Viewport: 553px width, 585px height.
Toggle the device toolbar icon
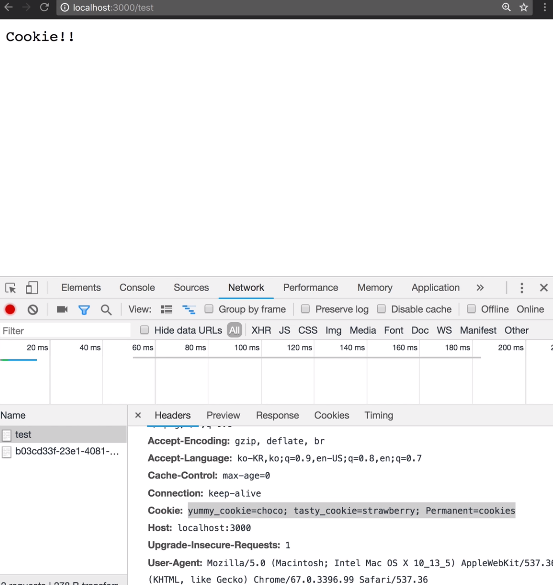pos(32,288)
